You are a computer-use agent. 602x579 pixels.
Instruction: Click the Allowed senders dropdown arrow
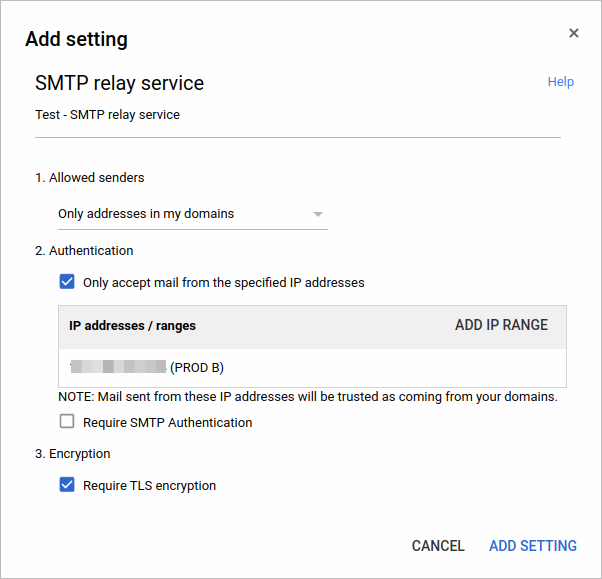click(x=318, y=214)
